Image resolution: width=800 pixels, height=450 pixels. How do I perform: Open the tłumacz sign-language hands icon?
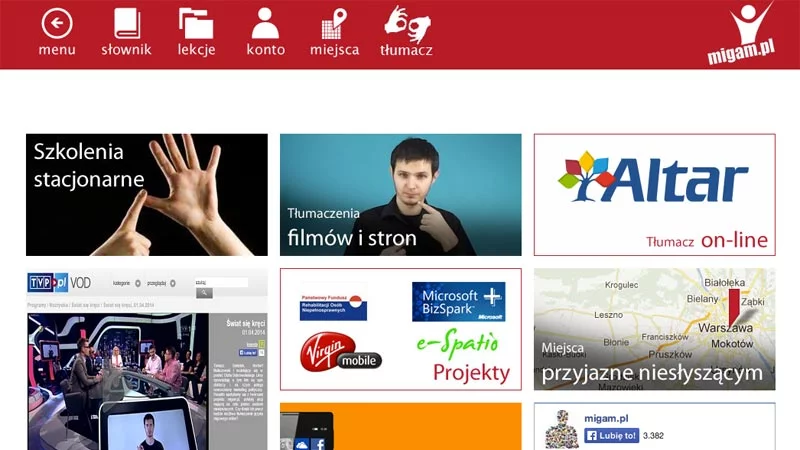coord(407,24)
